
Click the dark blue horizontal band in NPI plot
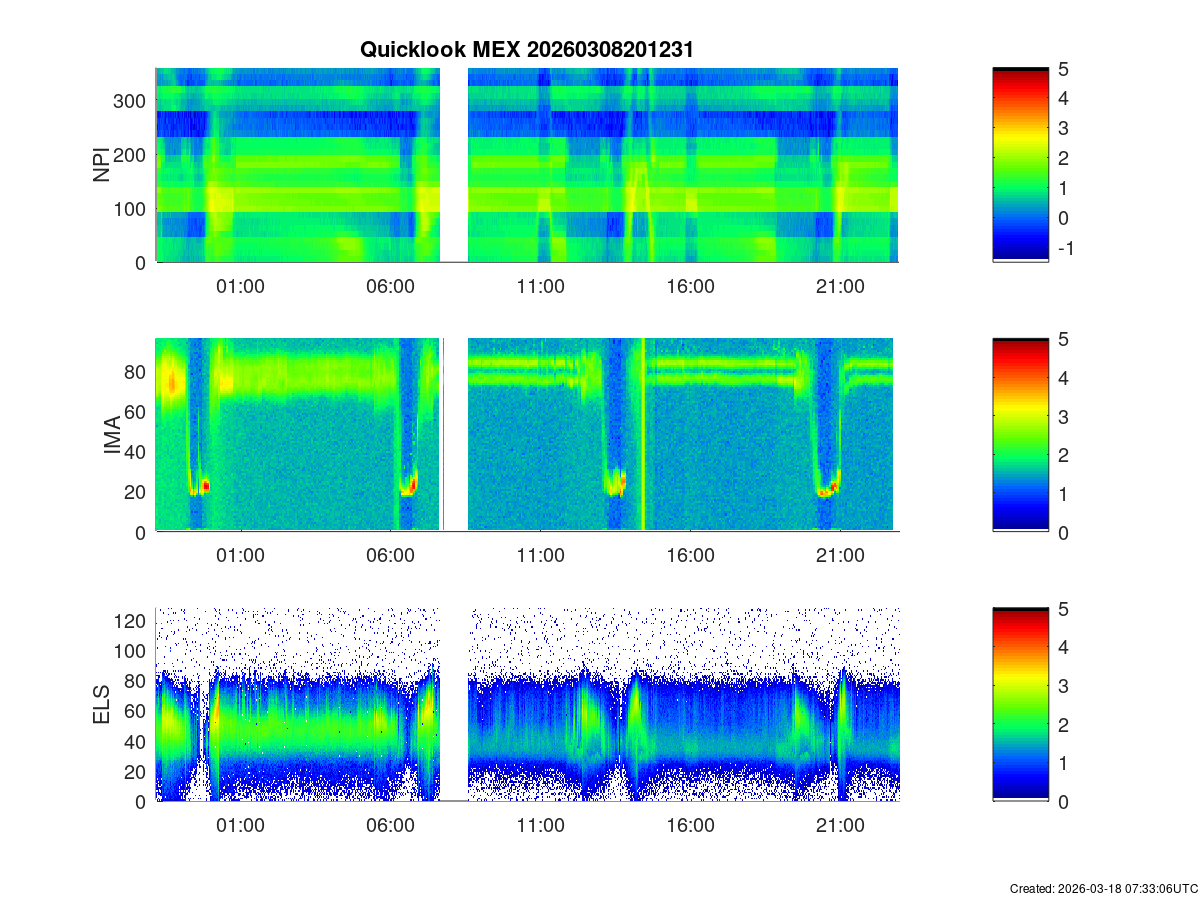tap(300, 123)
